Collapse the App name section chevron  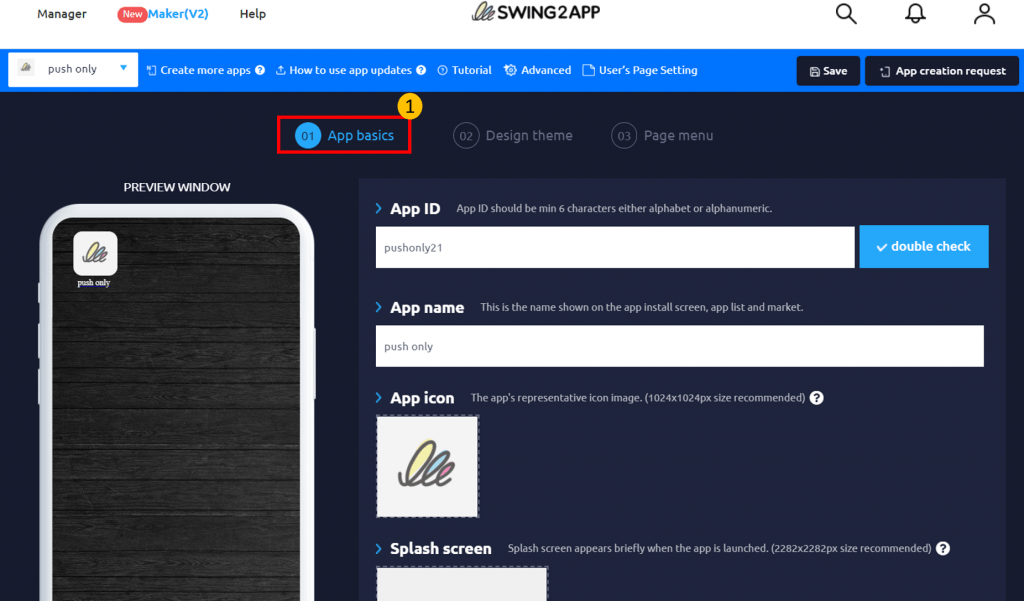tap(379, 307)
